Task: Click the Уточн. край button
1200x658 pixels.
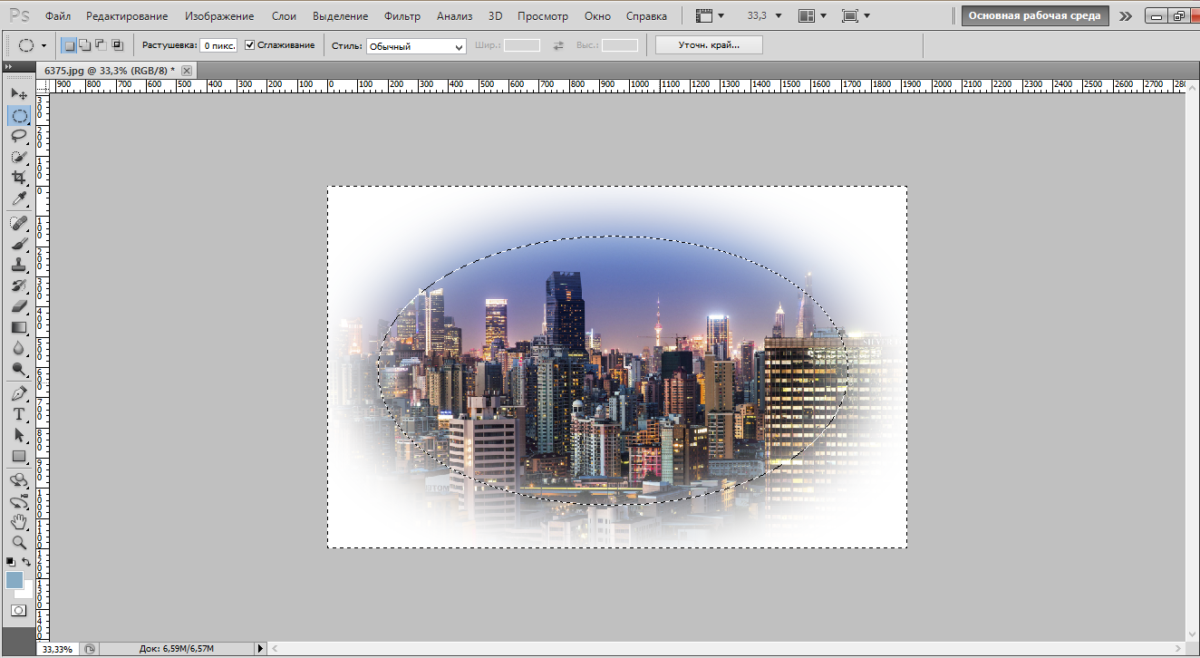Action: 710,45
